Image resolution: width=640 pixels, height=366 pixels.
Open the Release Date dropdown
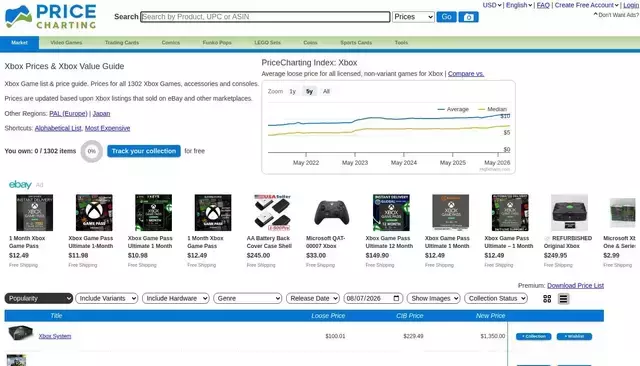click(313, 298)
